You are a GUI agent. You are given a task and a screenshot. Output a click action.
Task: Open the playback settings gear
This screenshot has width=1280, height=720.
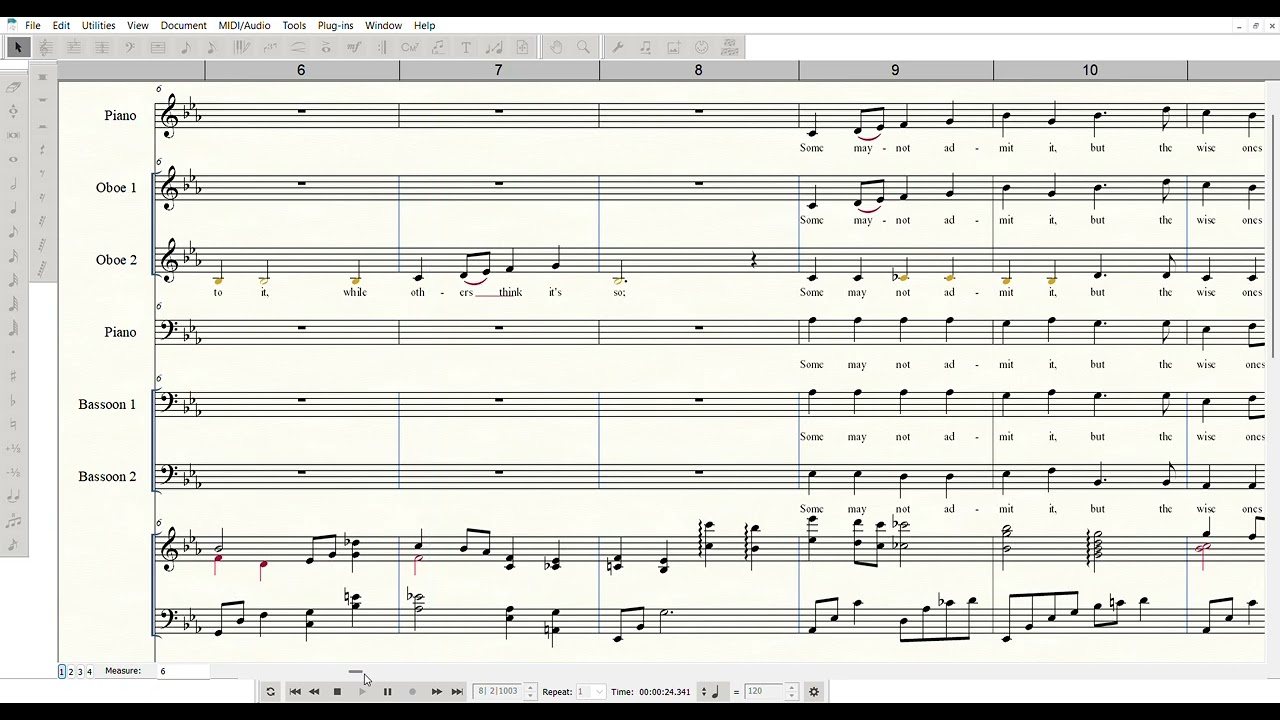point(814,691)
